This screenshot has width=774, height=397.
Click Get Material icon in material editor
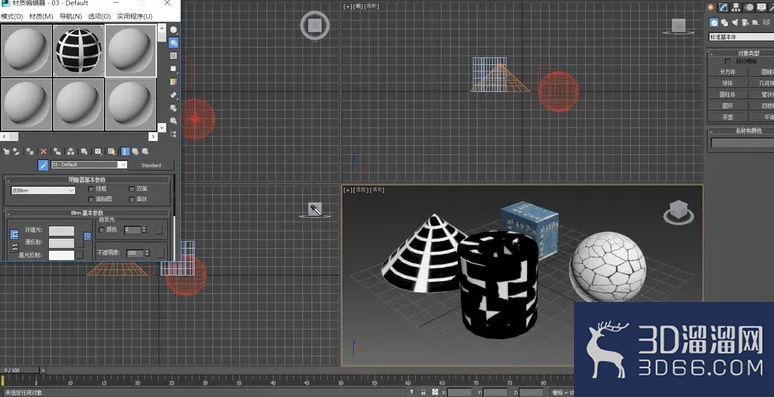click(6, 151)
